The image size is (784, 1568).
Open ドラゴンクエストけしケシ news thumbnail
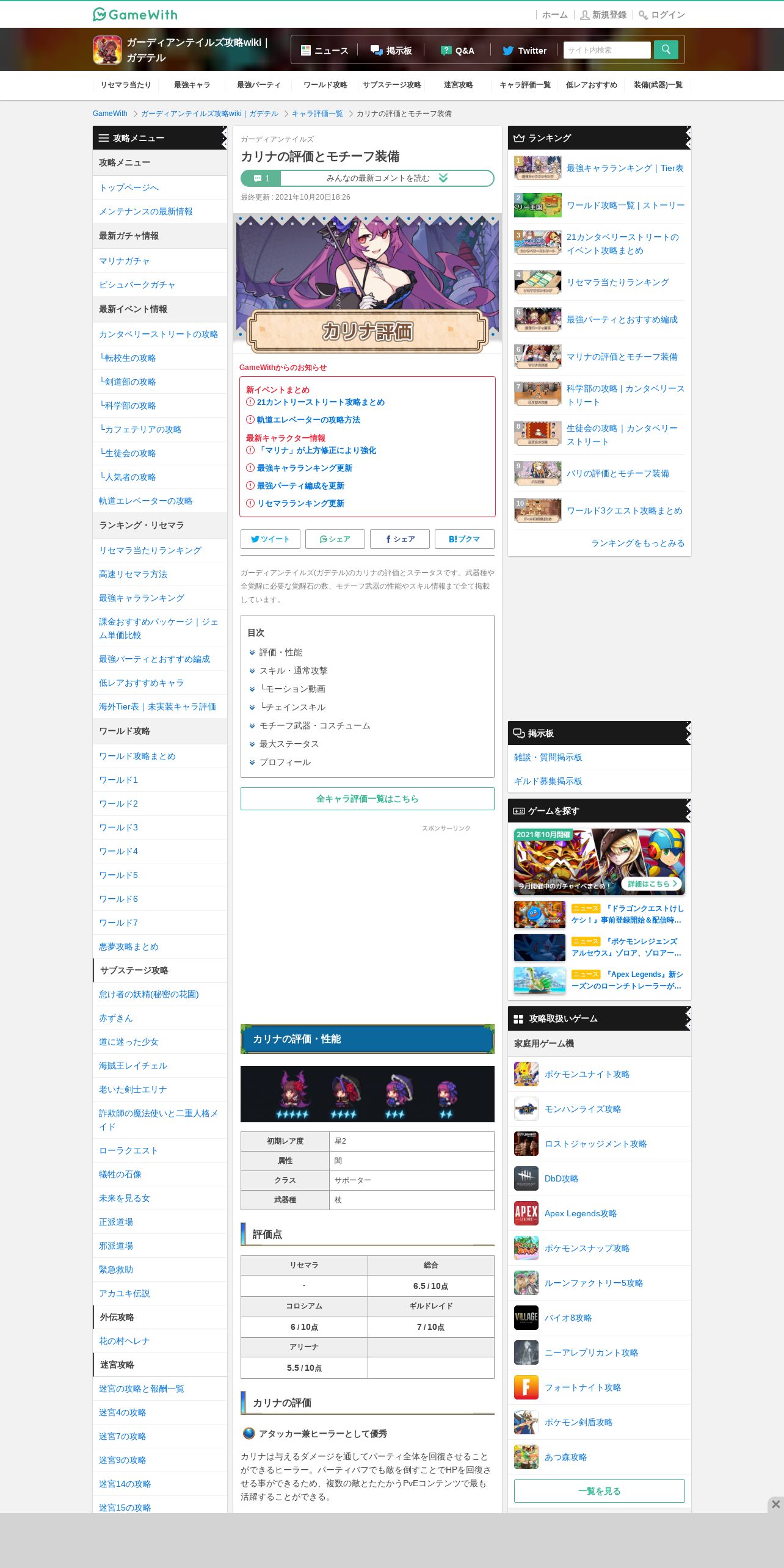coord(540,914)
